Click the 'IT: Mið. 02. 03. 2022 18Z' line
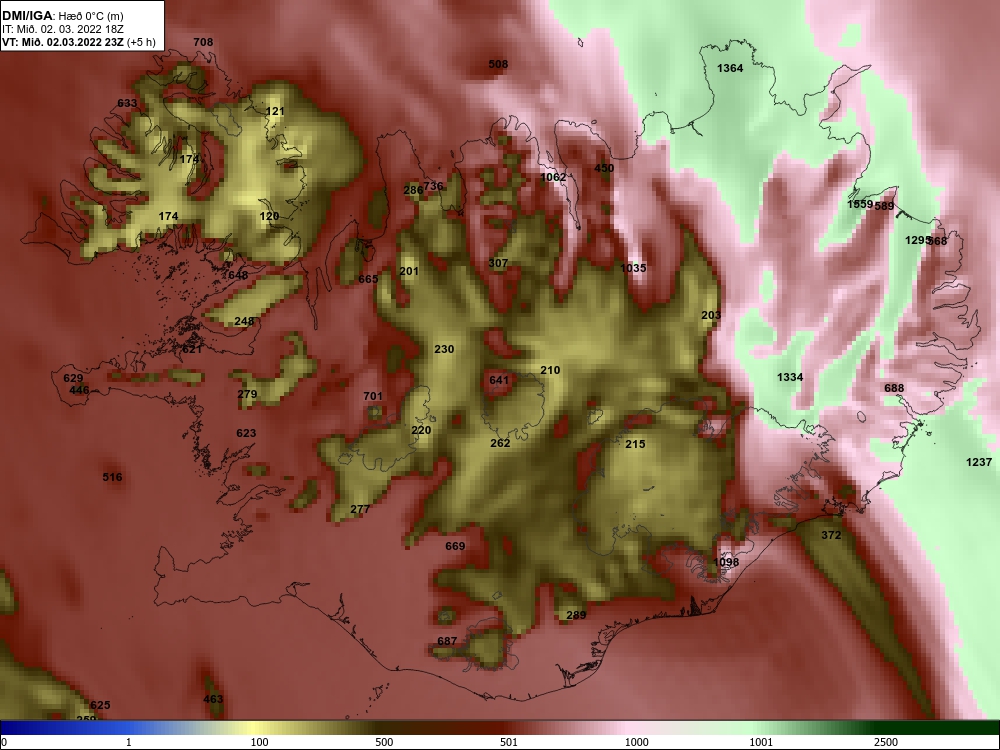Viewport: 1000px width, 750px height. [62, 29]
